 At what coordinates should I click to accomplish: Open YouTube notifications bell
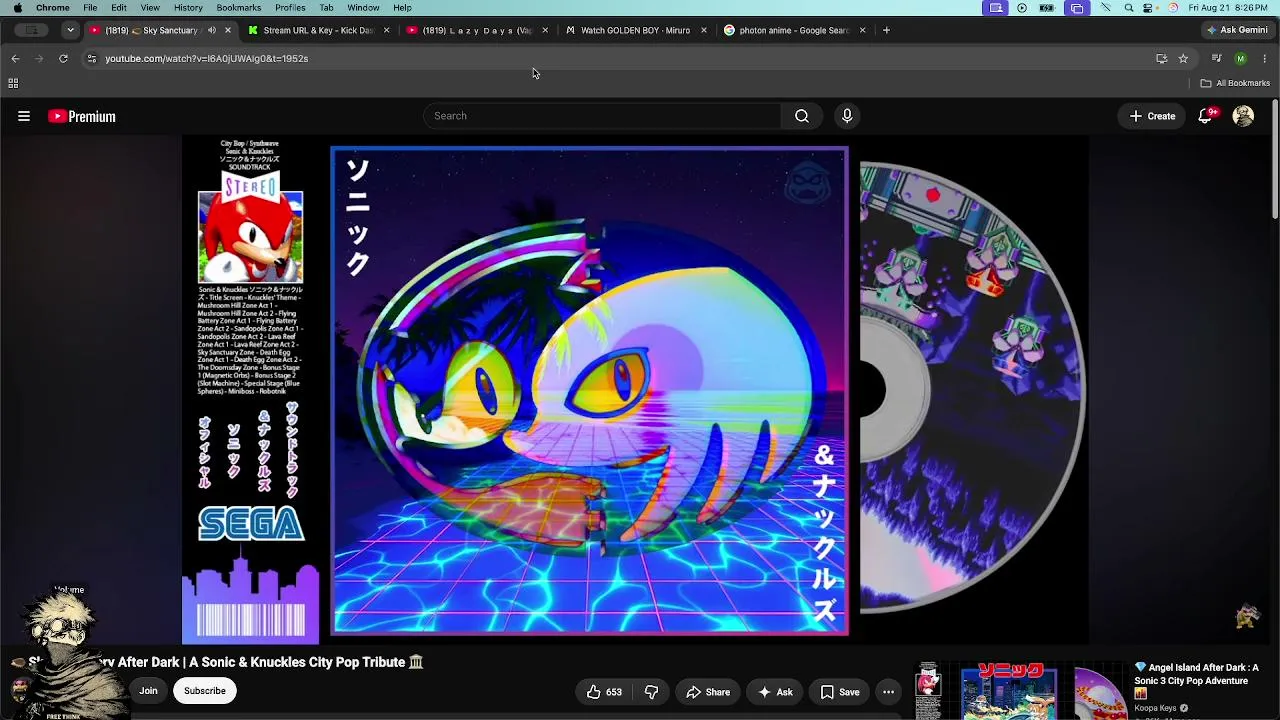coord(1206,116)
